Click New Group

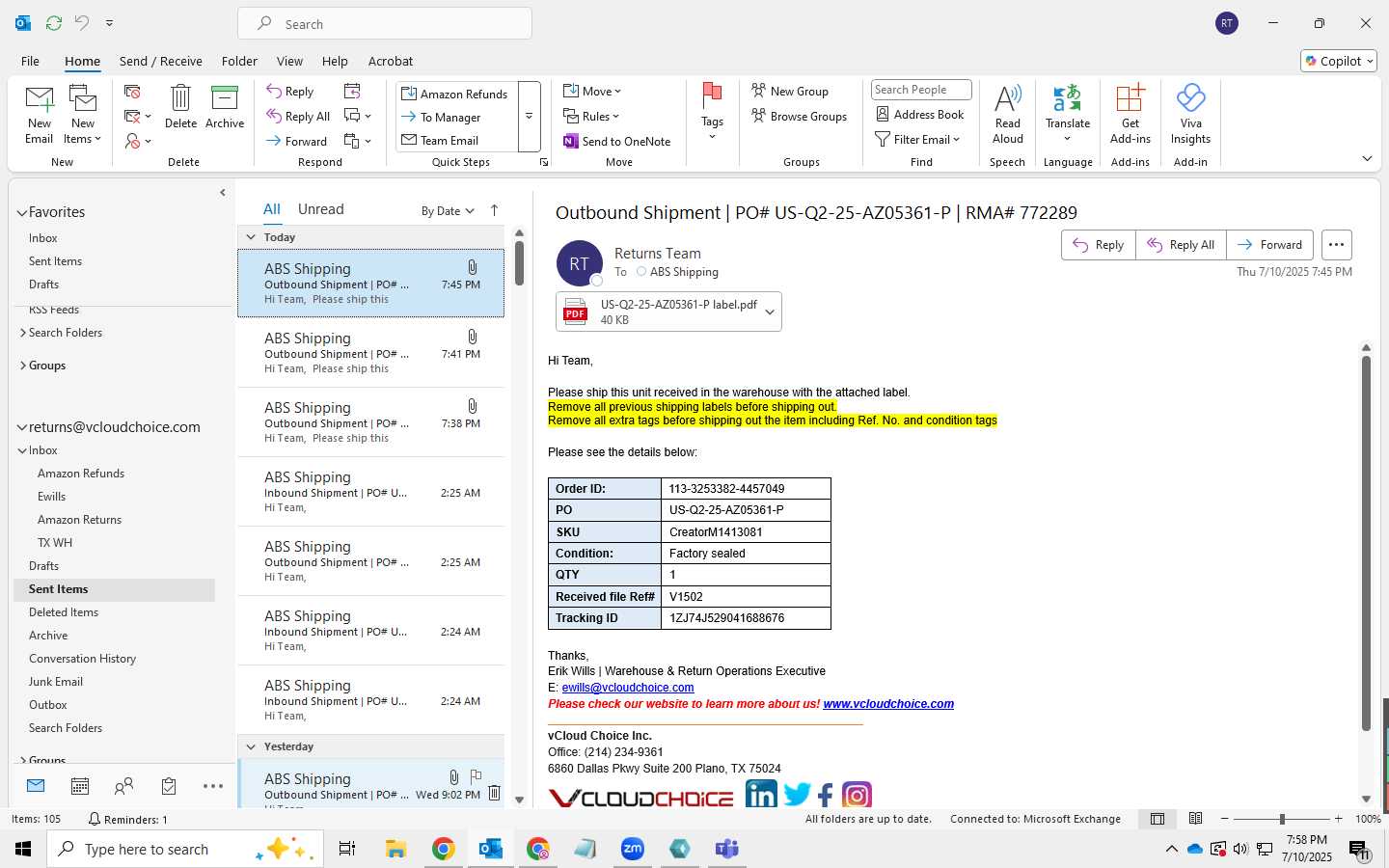(x=790, y=92)
